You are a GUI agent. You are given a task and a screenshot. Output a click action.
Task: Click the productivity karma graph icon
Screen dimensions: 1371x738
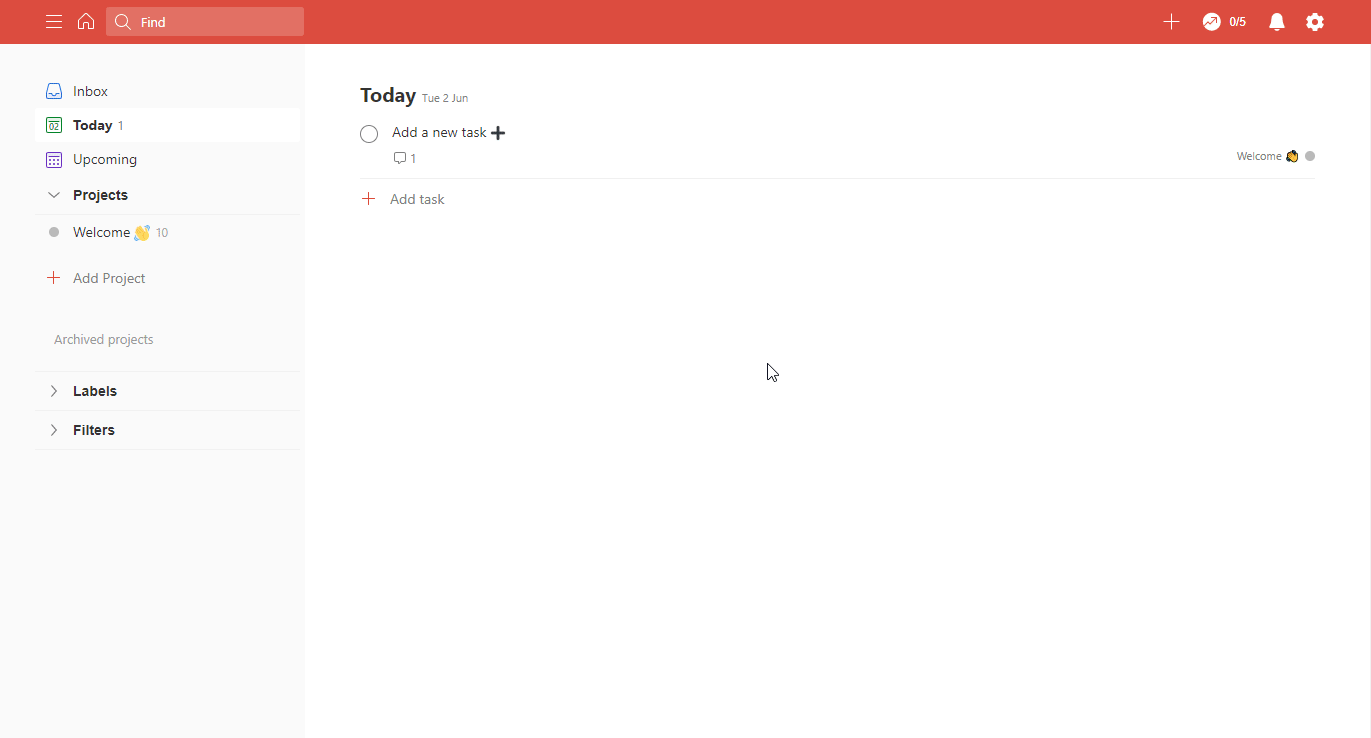click(1211, 21)
